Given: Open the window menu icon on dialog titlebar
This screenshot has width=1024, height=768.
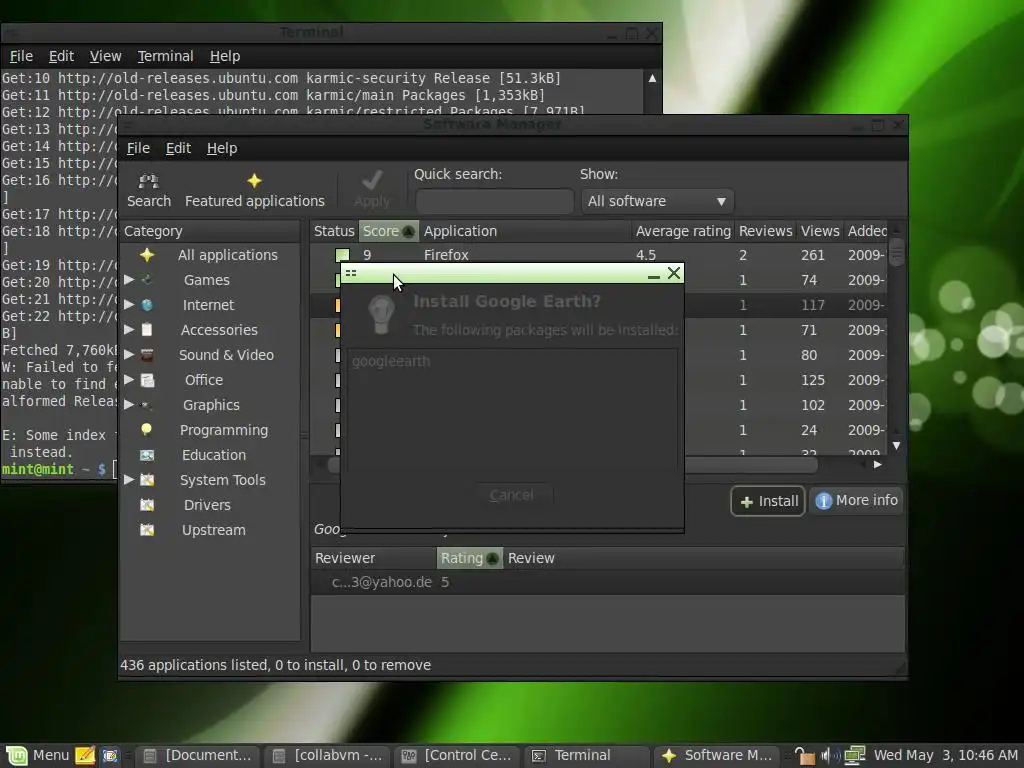Looking at the screenshot, I should [351, 273].
